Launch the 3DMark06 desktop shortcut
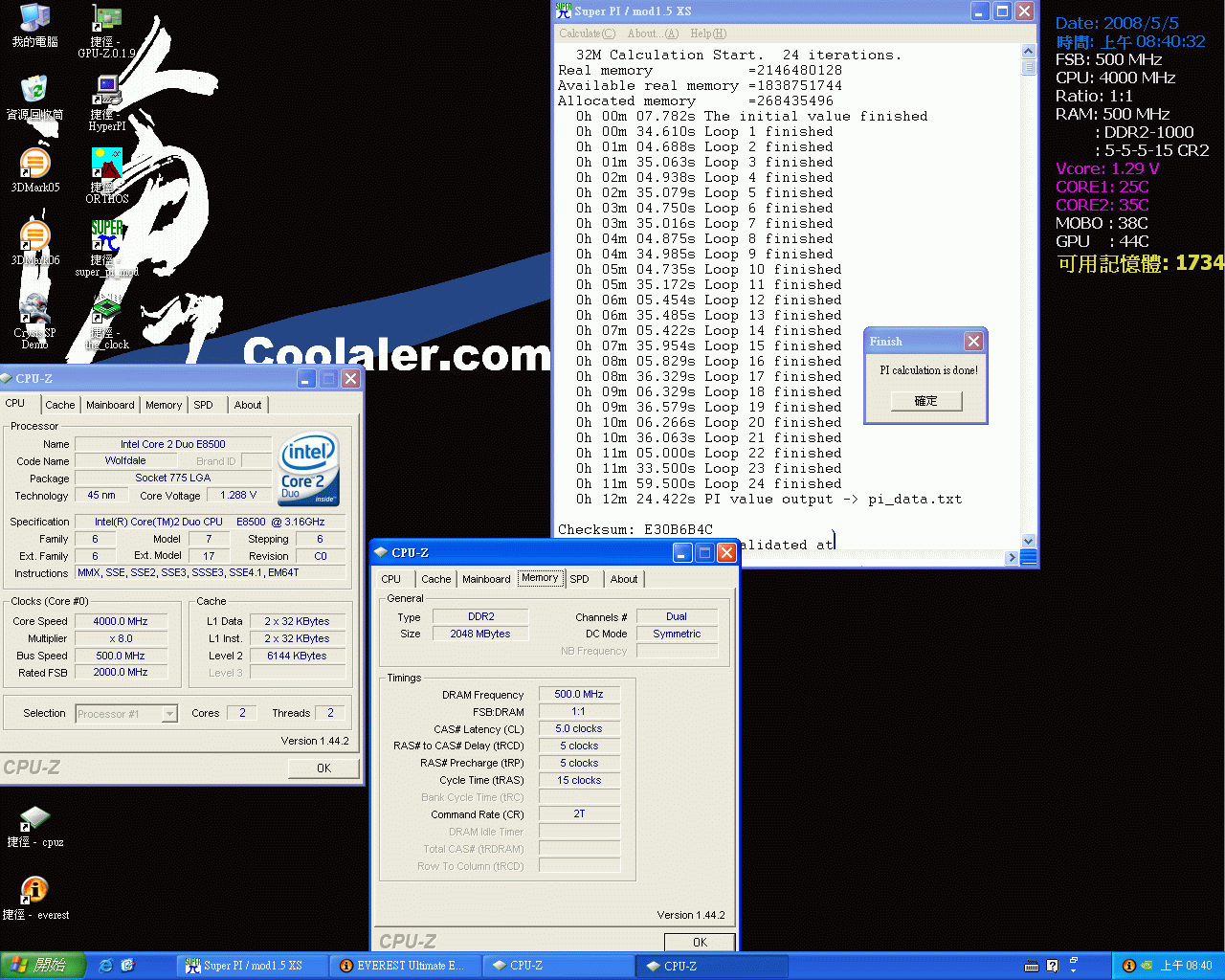Viewport: 1225px width, 980px height. click(x=34, y=243)
